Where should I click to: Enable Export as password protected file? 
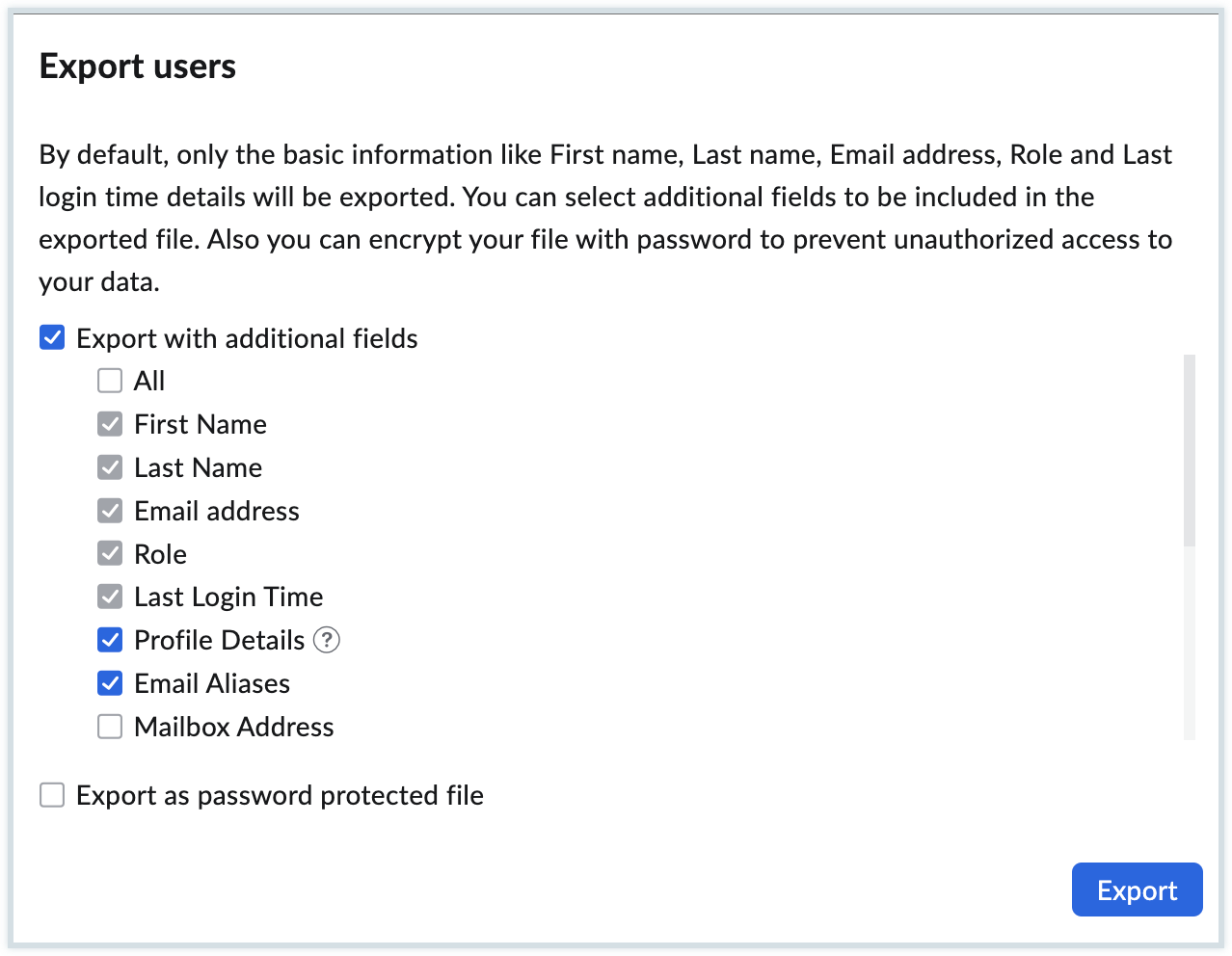(x=52, y=795)
